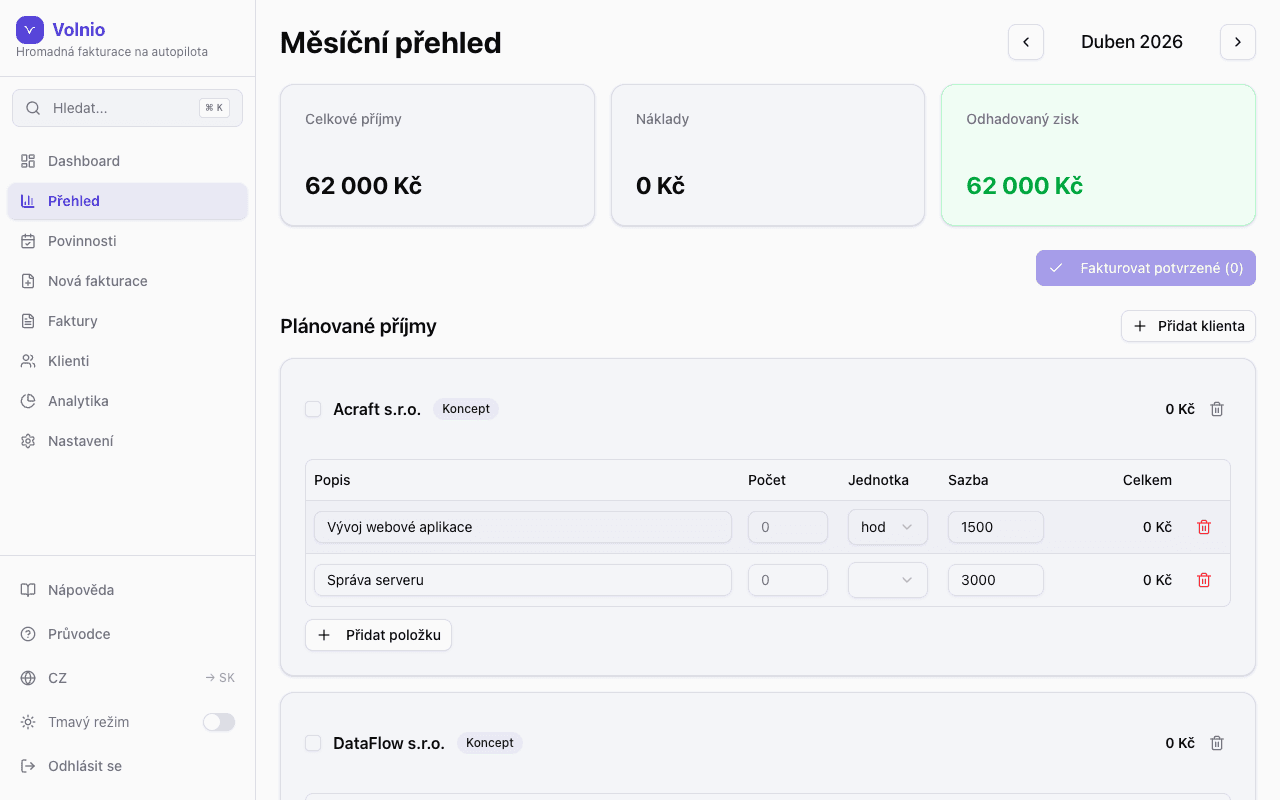Select the DataFlow s.r.o. checkbox
The height and width of the screenshot is (800, 1280).
(313, 743)
